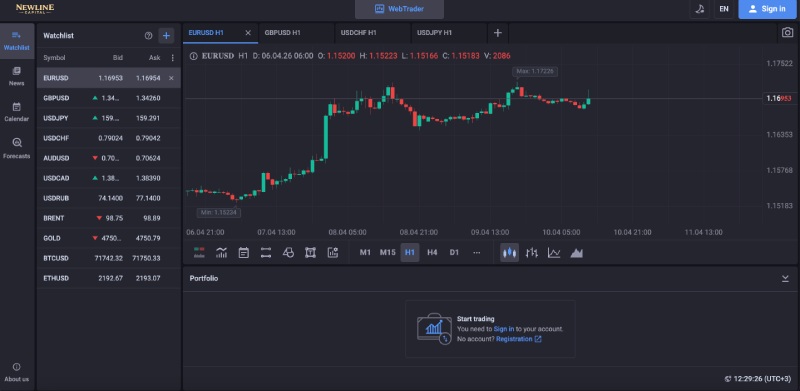
Task: Switch to the GBPUSD H1 tab
Action: pyautogui.click(x=296, y=33)
